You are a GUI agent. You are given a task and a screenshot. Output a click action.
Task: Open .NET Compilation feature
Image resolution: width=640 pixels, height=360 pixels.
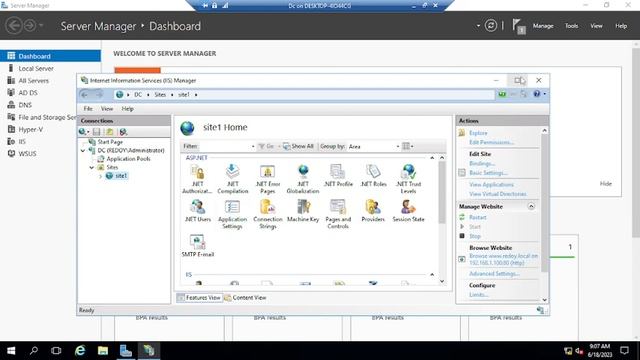[x=233, y=178]
